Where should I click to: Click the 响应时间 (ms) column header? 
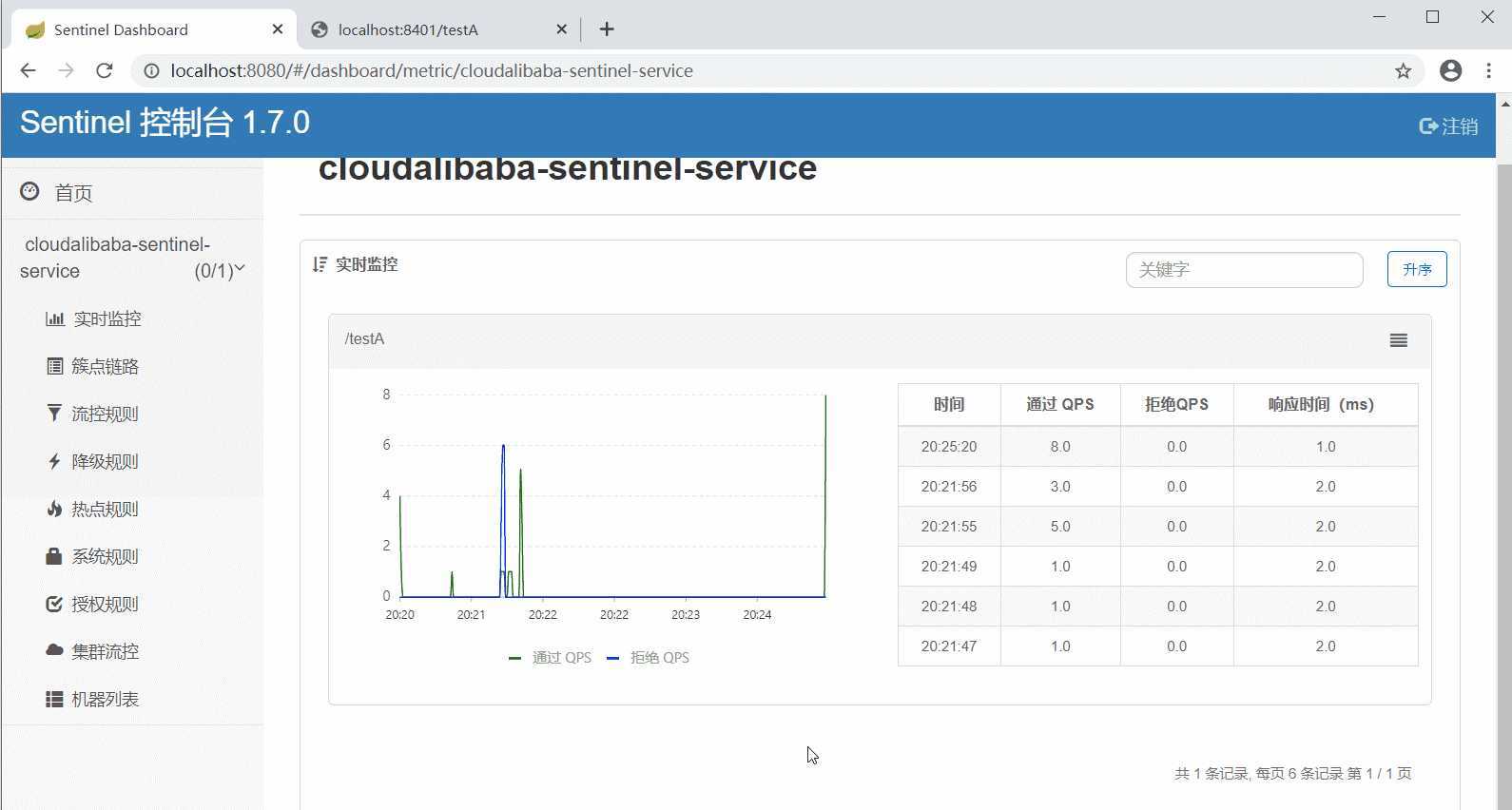[1326, 404]
